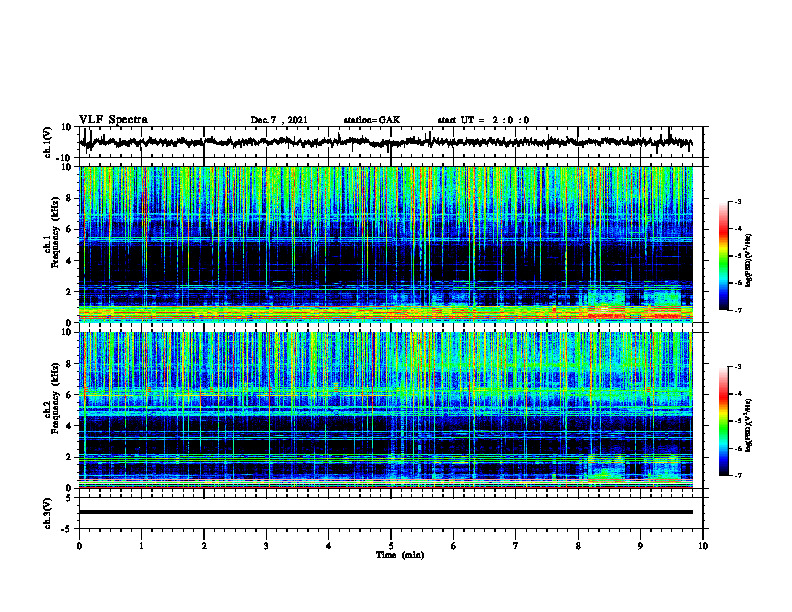Click the ch.3 flat black trace

(x=386, y=512)
